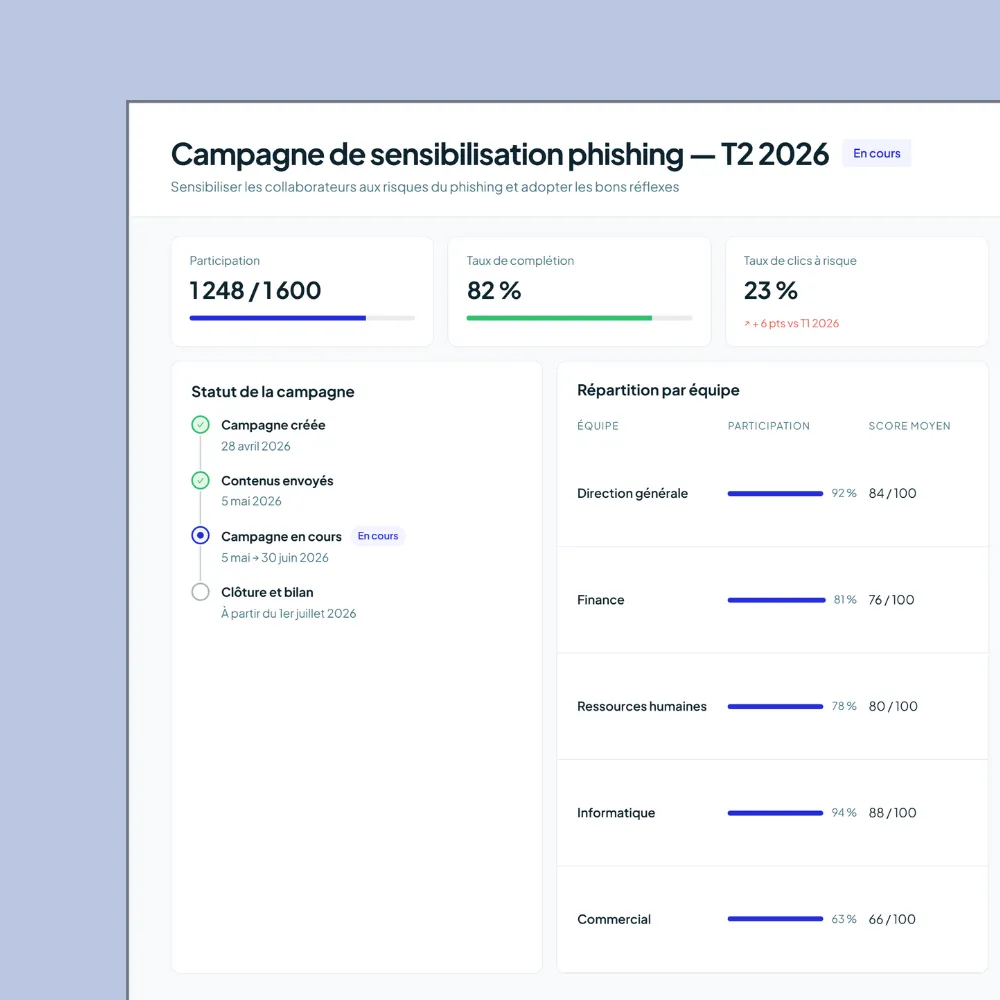The width and height of the screenshot is (1000, 1000).
Task: Click the + 6 pts vs T1 2026 trend text
Action: 796,324
